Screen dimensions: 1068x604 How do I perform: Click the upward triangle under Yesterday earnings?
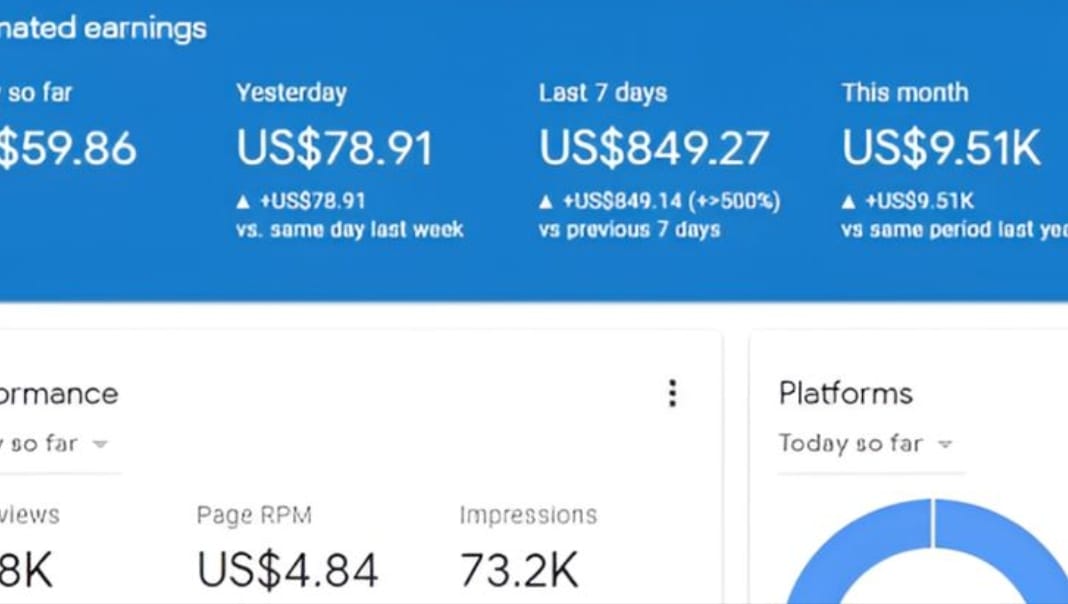(x=243, y=202)
